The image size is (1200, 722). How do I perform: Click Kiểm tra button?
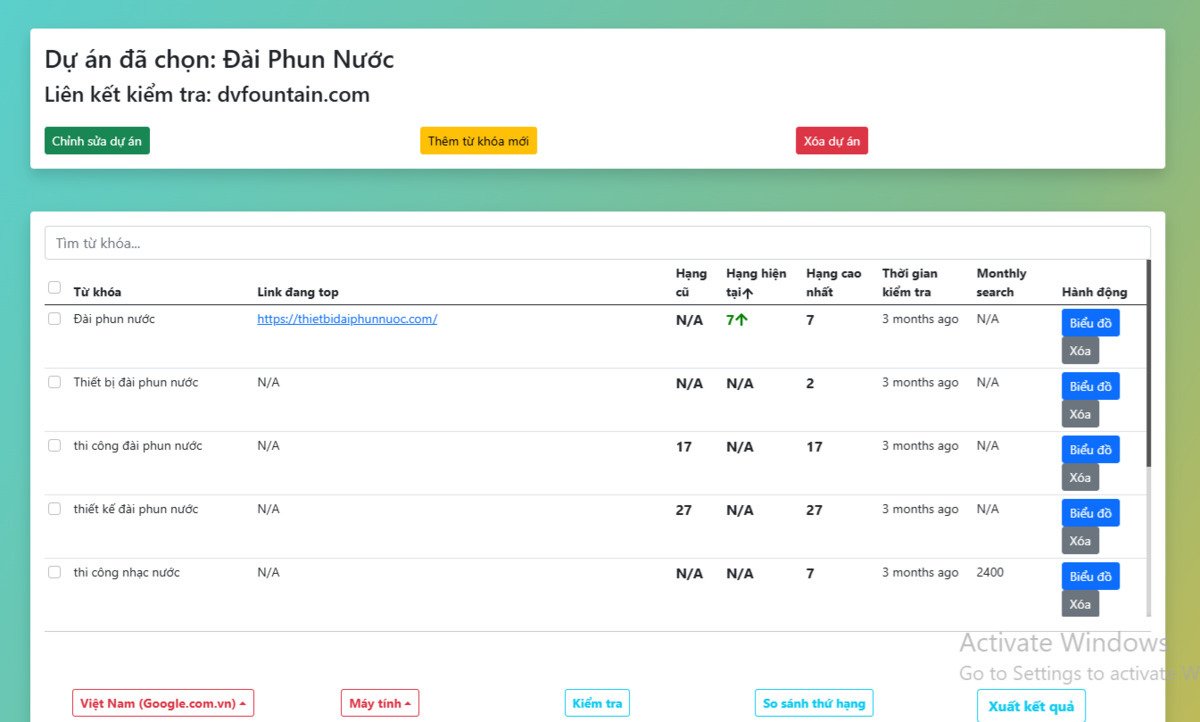pos(597,703)
